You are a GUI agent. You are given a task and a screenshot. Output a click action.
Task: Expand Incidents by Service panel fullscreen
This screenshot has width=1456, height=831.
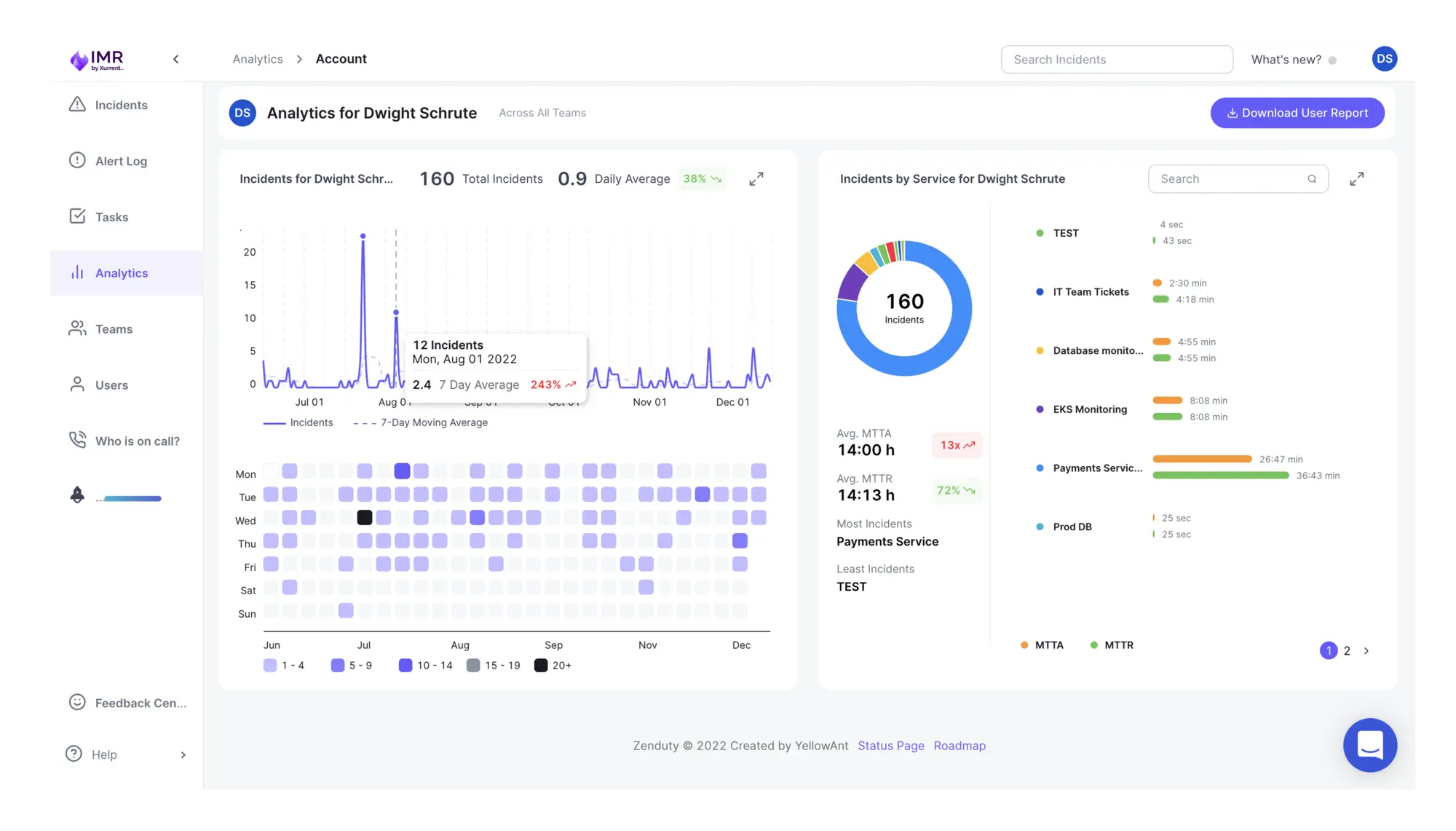[x=1356, y=179]
